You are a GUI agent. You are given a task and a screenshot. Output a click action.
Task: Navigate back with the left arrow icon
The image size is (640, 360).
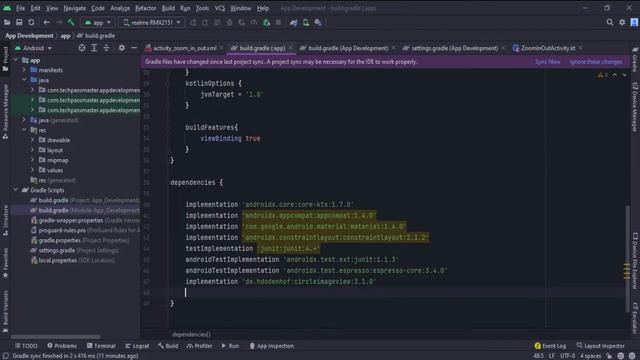click(46, 22)
